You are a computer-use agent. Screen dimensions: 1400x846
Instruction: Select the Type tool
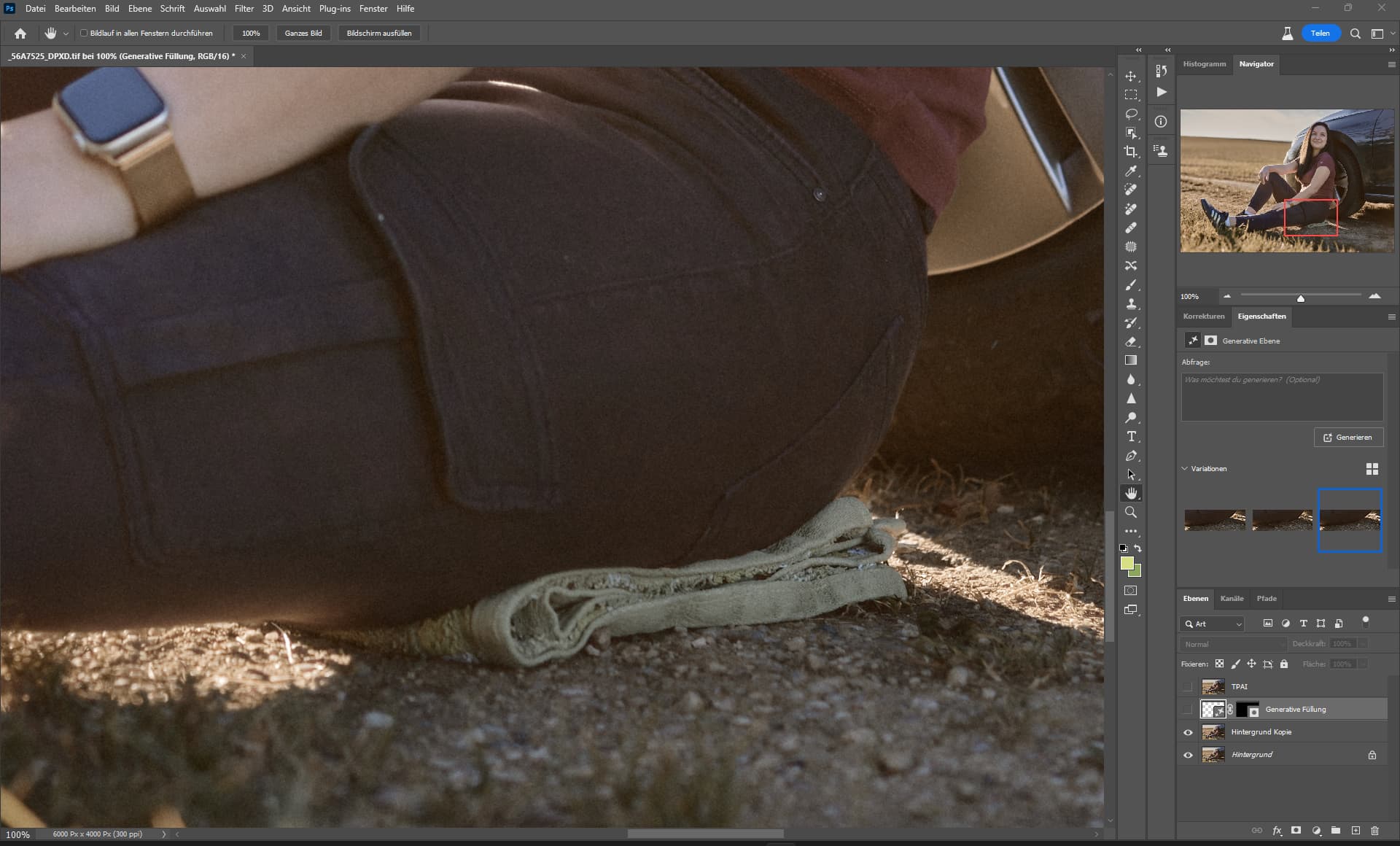click(x=1130, y=437)
